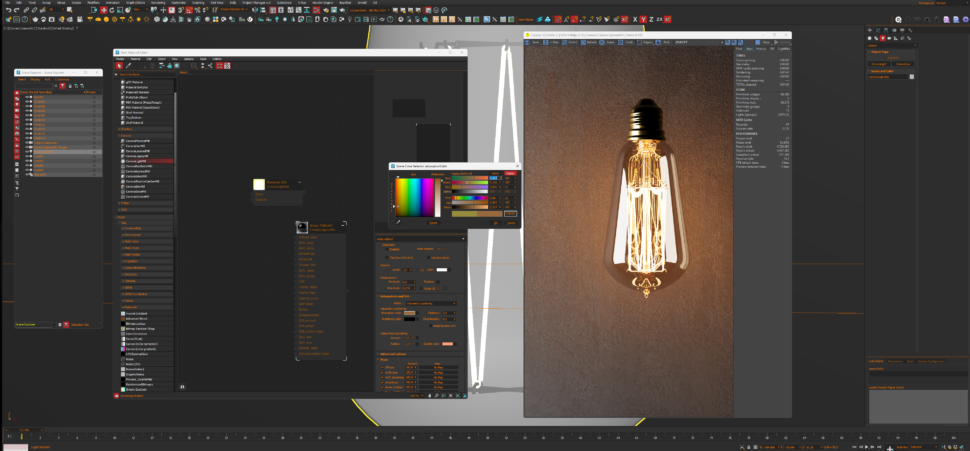Viewport: 970px width, 451px height.
Task: Click OK in the Color Selector dialog
Action: tap(496, 223)
